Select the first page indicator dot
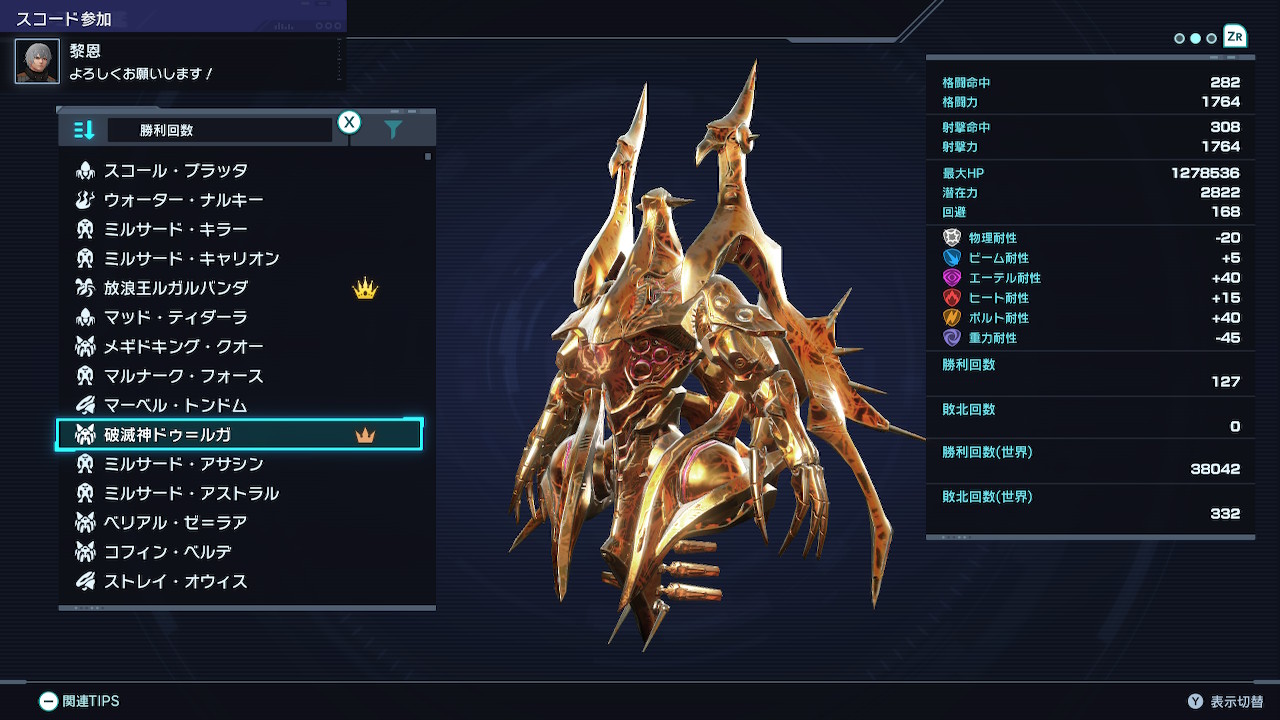1280x720 pixels. click(1179, 38)
